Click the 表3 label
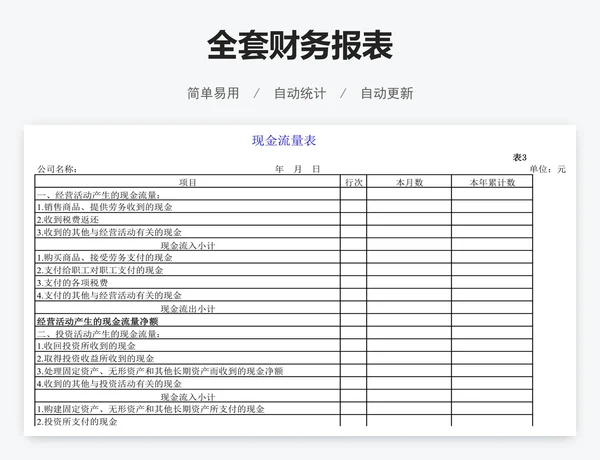 tap(520, 157)
